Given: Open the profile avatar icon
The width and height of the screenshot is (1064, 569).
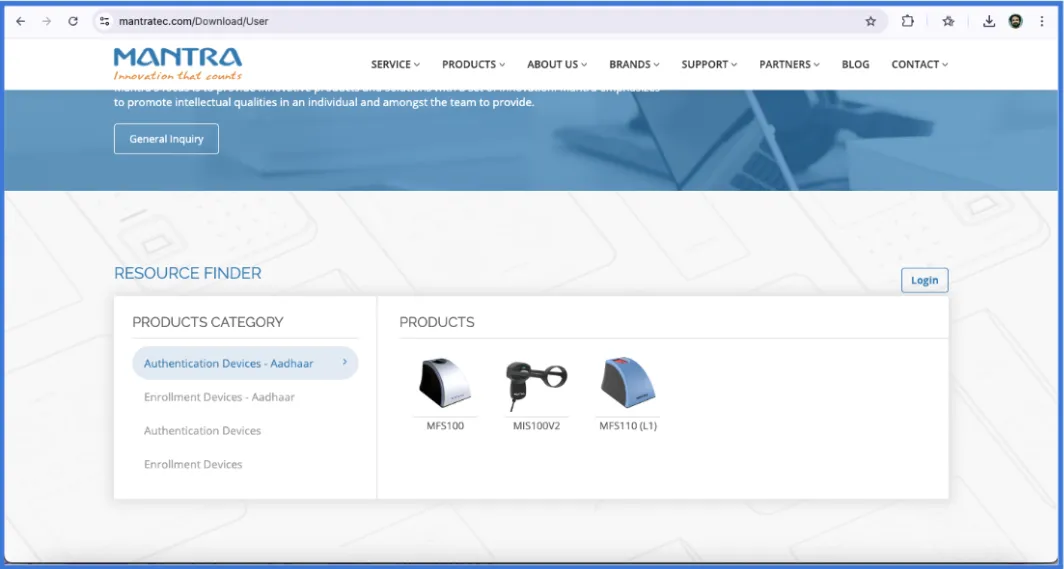Looking at the screenshot, I should pyautogui.click(x=1015, y=22).
